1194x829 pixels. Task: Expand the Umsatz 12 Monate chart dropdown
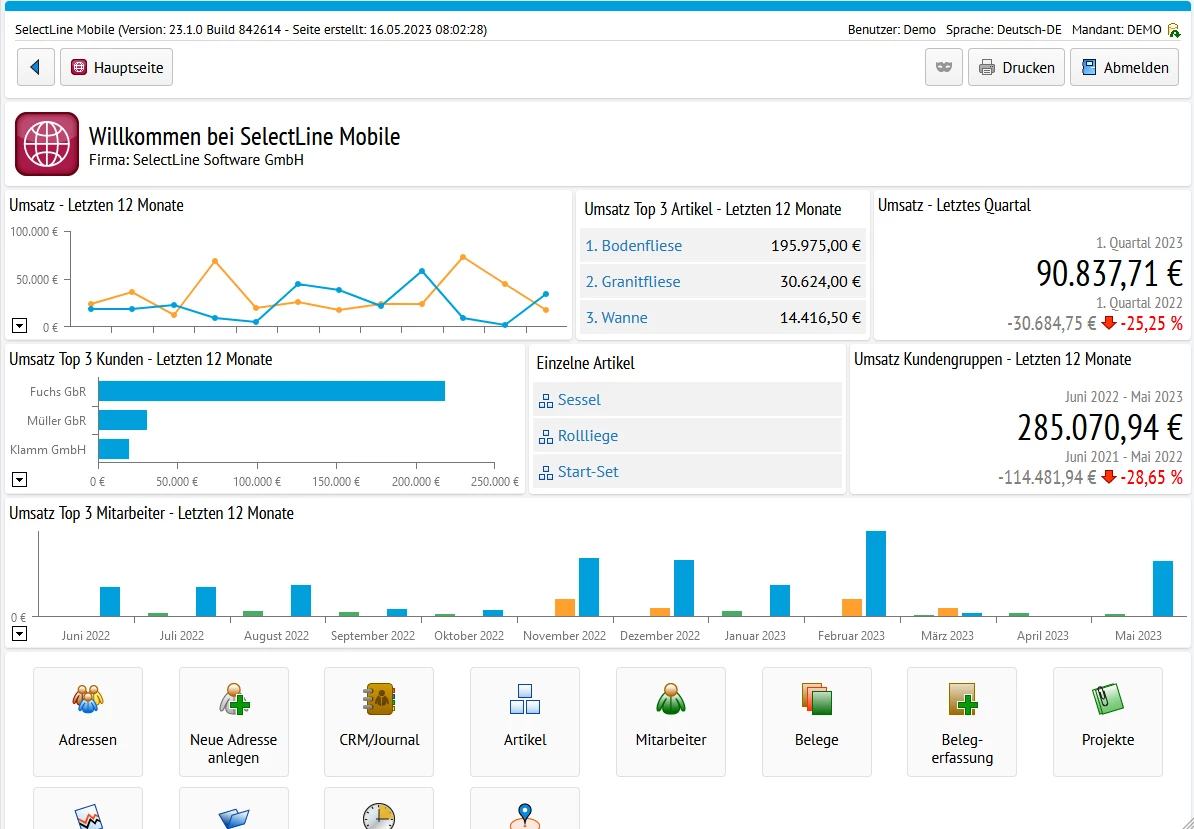(20, 326)
